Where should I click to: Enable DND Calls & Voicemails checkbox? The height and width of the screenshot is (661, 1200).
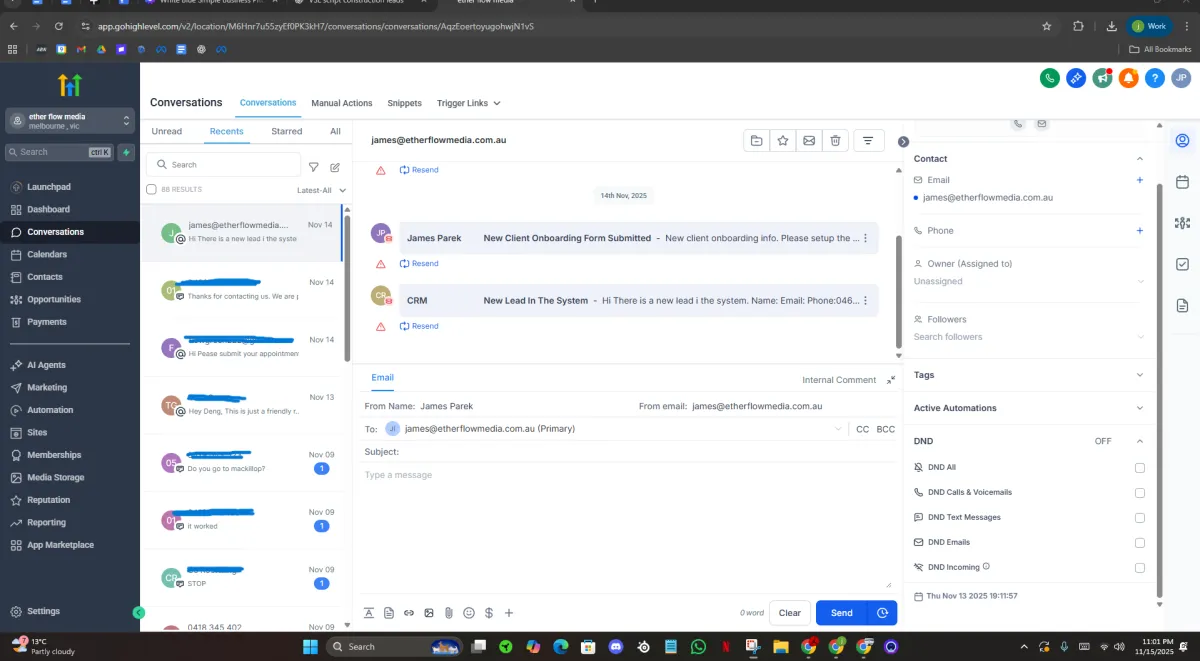coord(1140,493)
